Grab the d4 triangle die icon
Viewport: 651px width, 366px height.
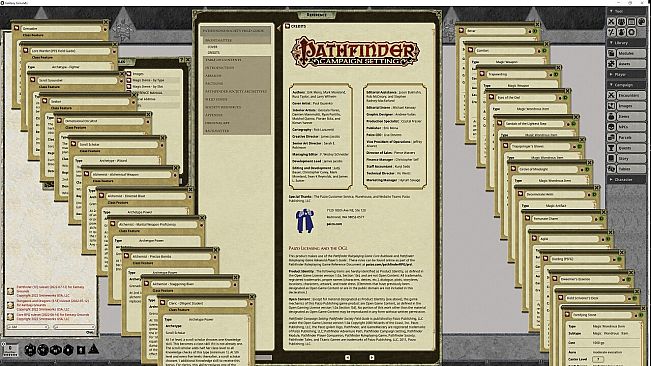click(94, 349)
